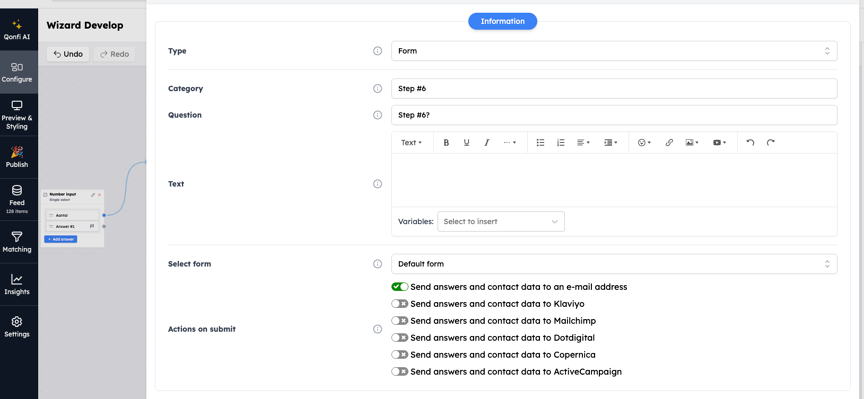Click inside the Text editor body area

(x=614, y=180)
